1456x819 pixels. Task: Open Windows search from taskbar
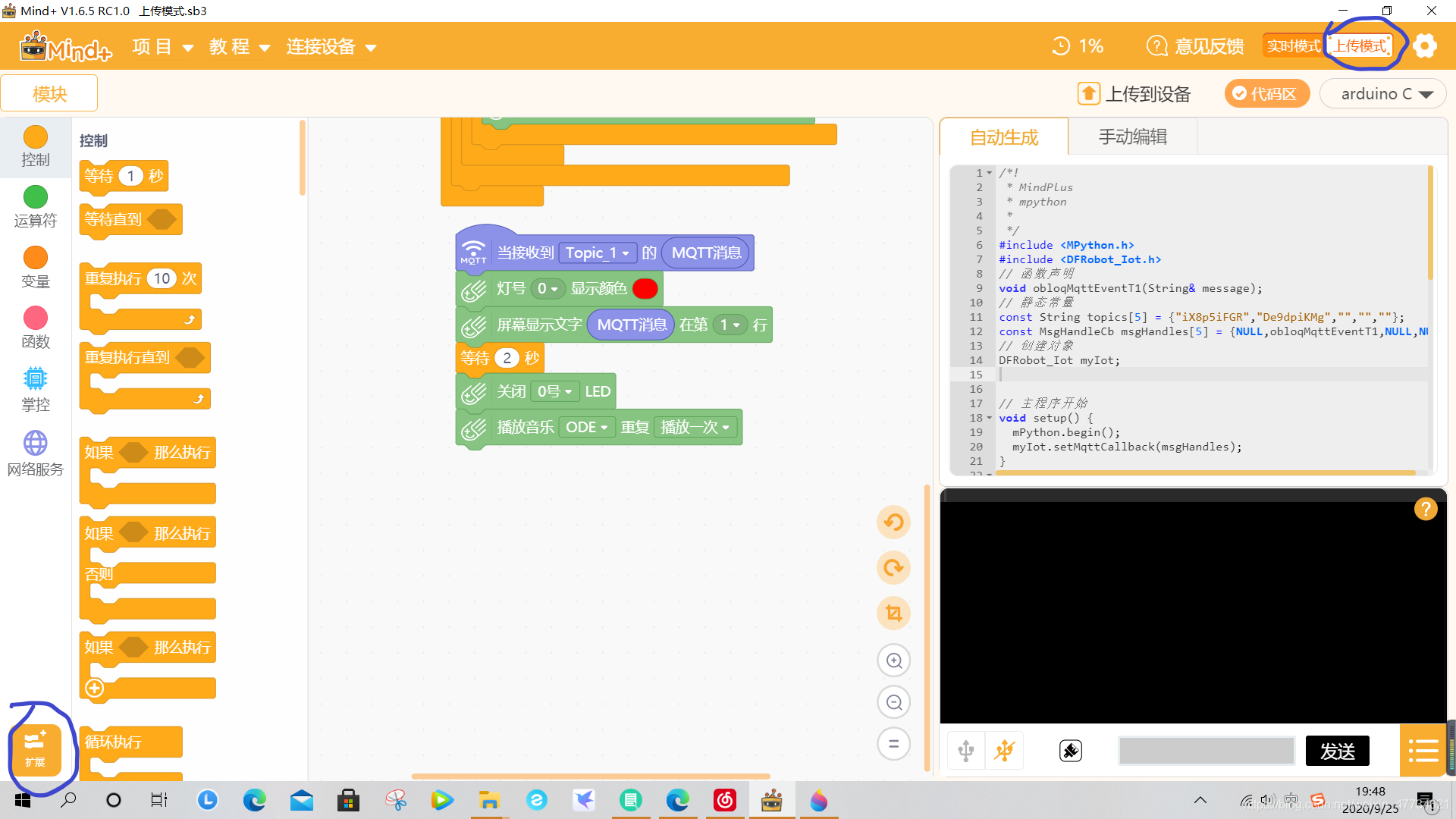pyautogui.click(x=68, y=800)
